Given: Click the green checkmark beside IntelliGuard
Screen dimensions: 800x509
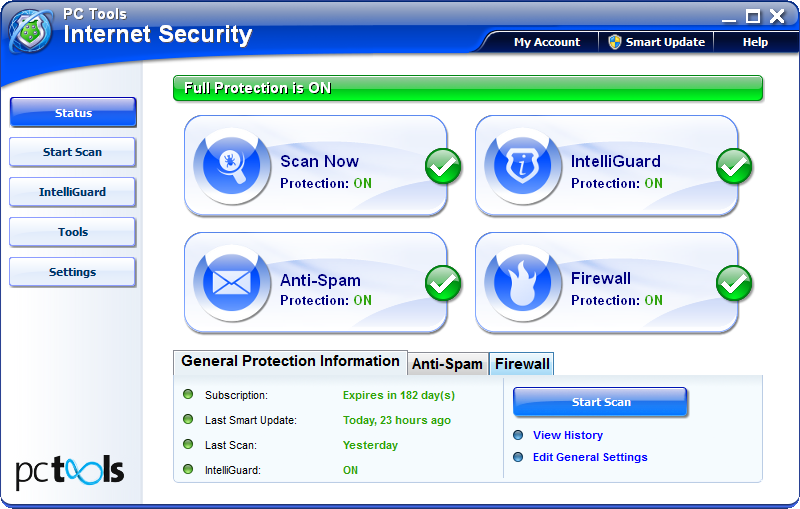Looking at the screenshot, I should (x=734, y=167).
